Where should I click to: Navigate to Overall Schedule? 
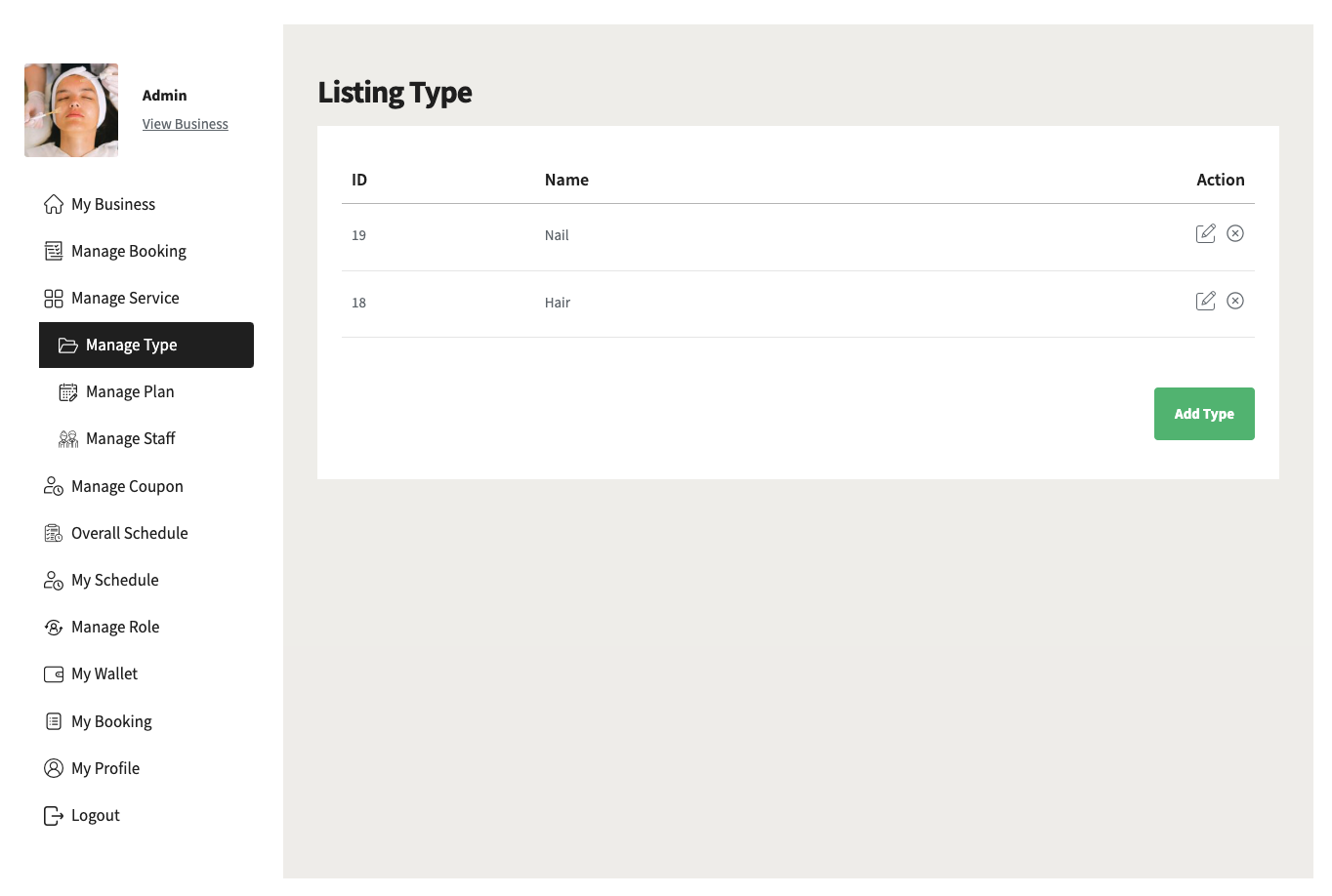coord(129,533)
